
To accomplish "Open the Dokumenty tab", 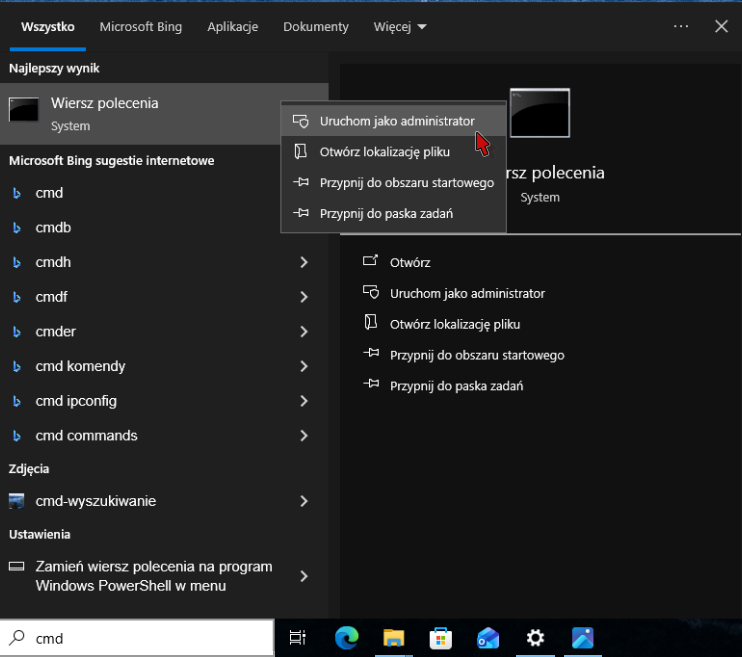I will [316, 27].
